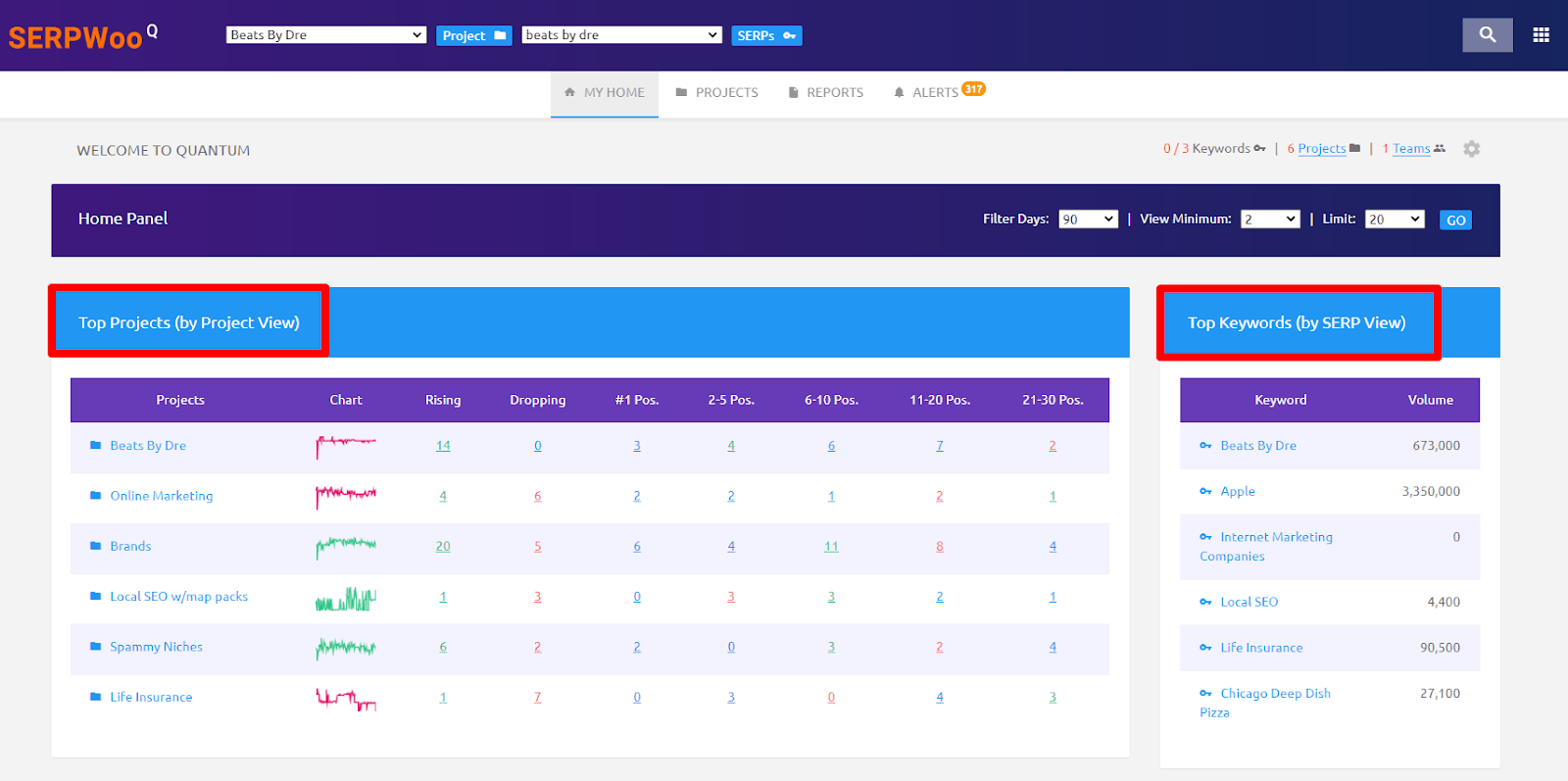The width and height of the screenshot is (1568, 781).
Task: Open the Online Marketing project link
Action: (162, 496)
